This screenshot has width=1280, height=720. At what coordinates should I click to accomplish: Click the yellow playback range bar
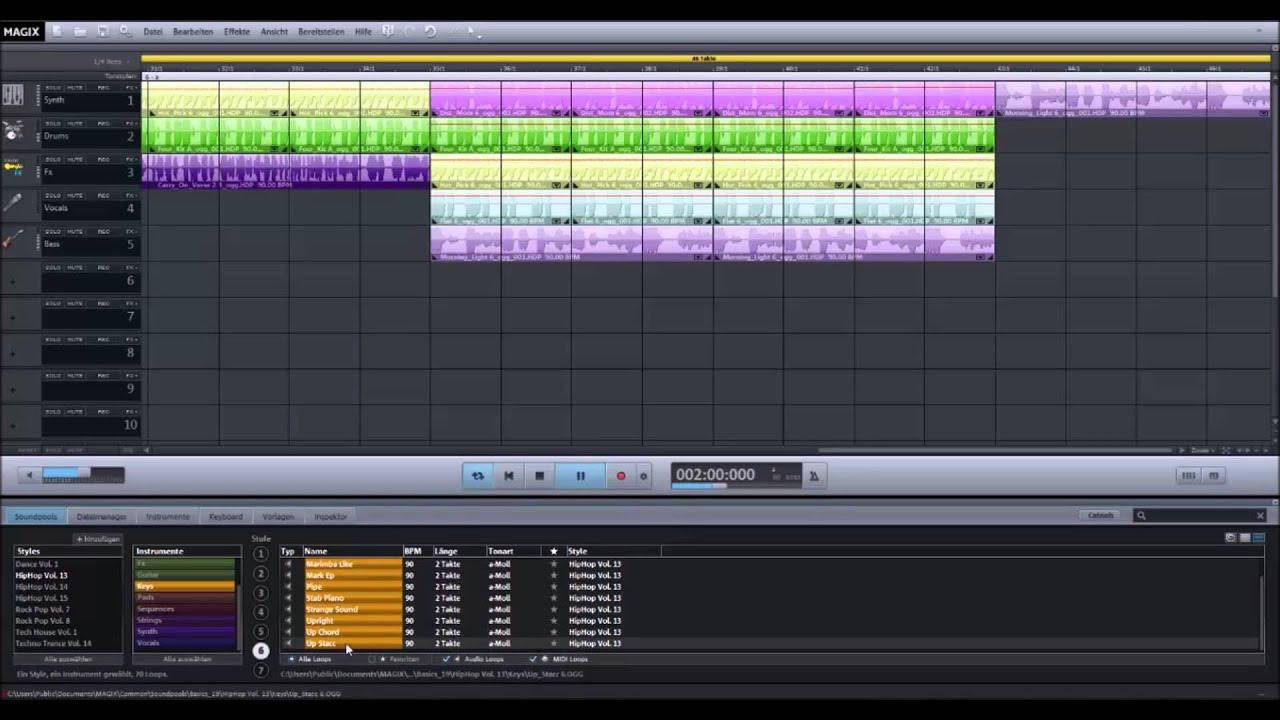[x=705, y=58]
